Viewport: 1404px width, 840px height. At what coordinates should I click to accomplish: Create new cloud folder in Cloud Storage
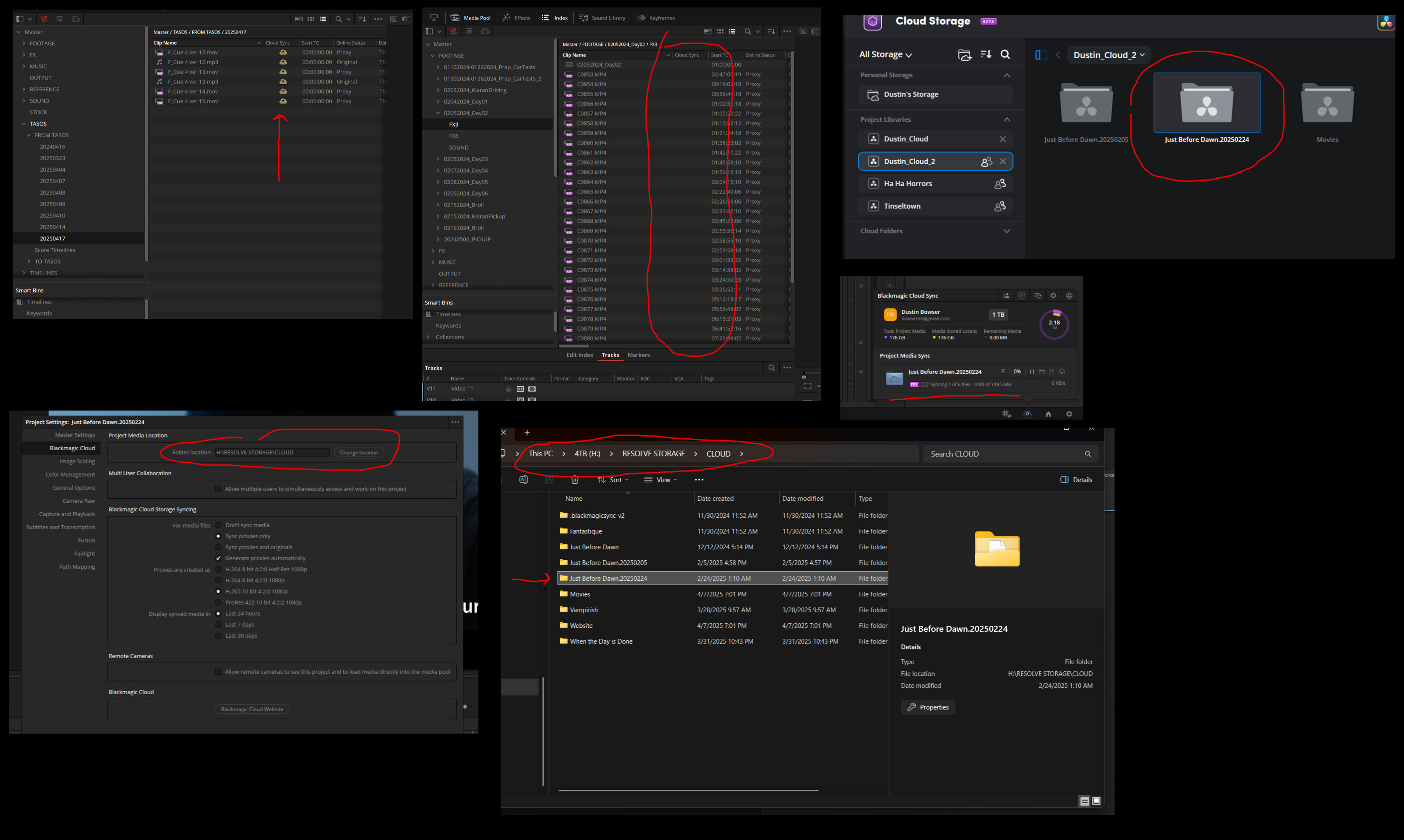click(x=965, y=55)
